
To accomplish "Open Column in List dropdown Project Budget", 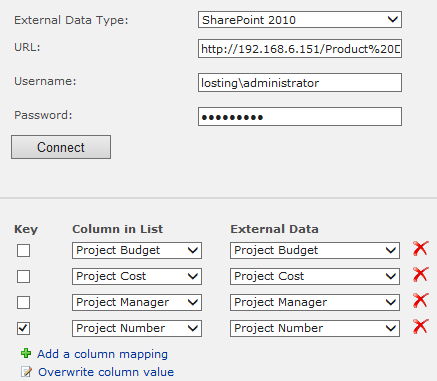I will point(137,250).
